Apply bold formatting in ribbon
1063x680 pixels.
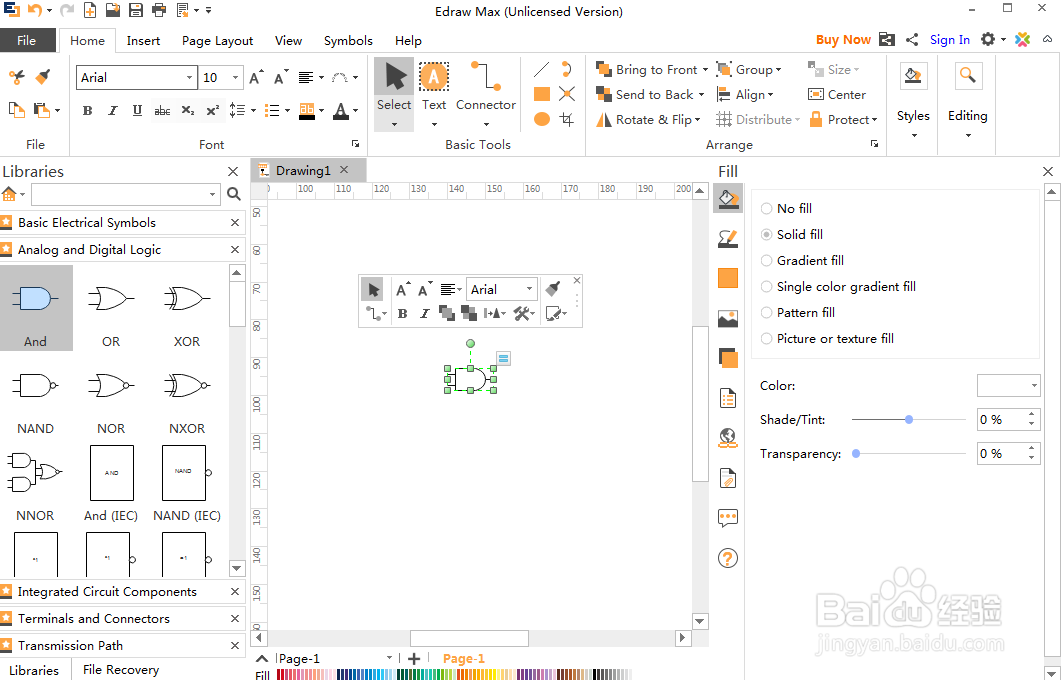click(87, 111)
